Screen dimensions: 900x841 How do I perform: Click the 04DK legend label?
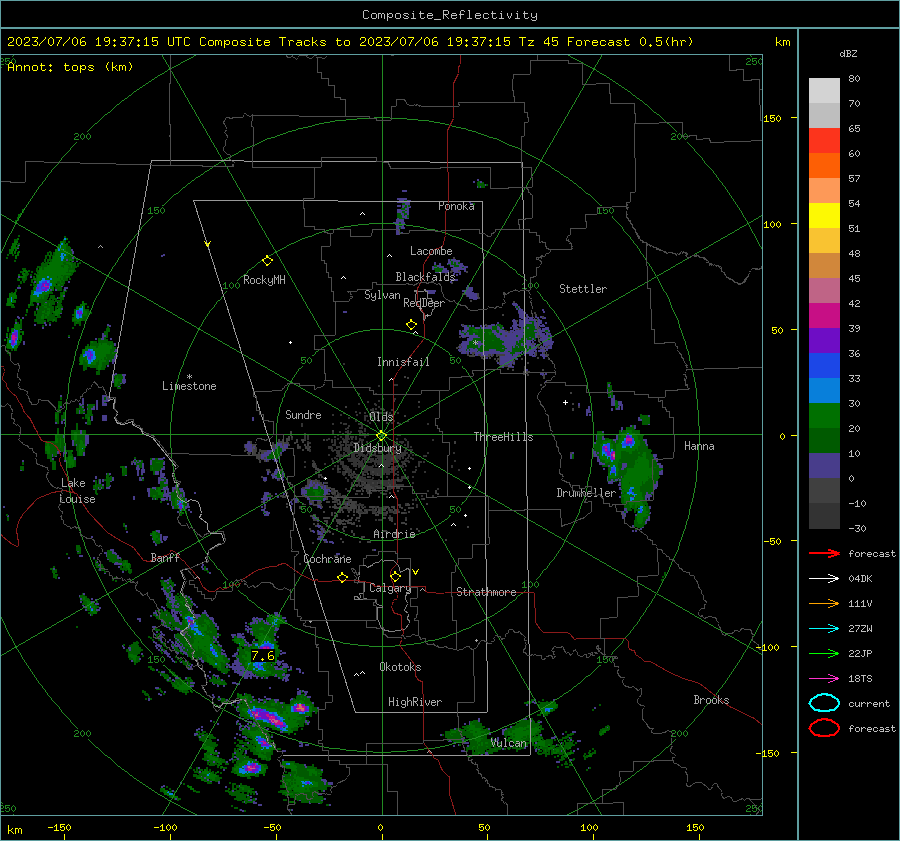860,578
